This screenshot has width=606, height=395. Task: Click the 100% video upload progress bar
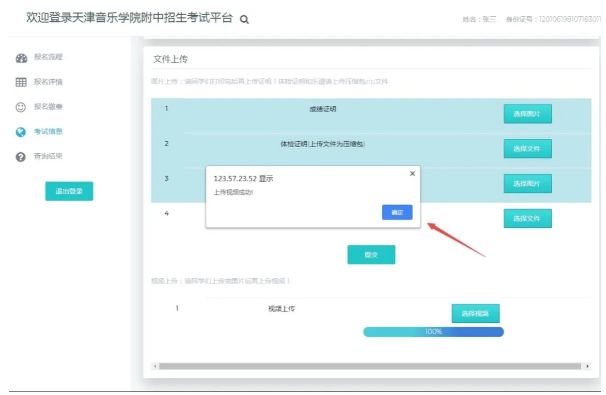click(x=433, y=332)
